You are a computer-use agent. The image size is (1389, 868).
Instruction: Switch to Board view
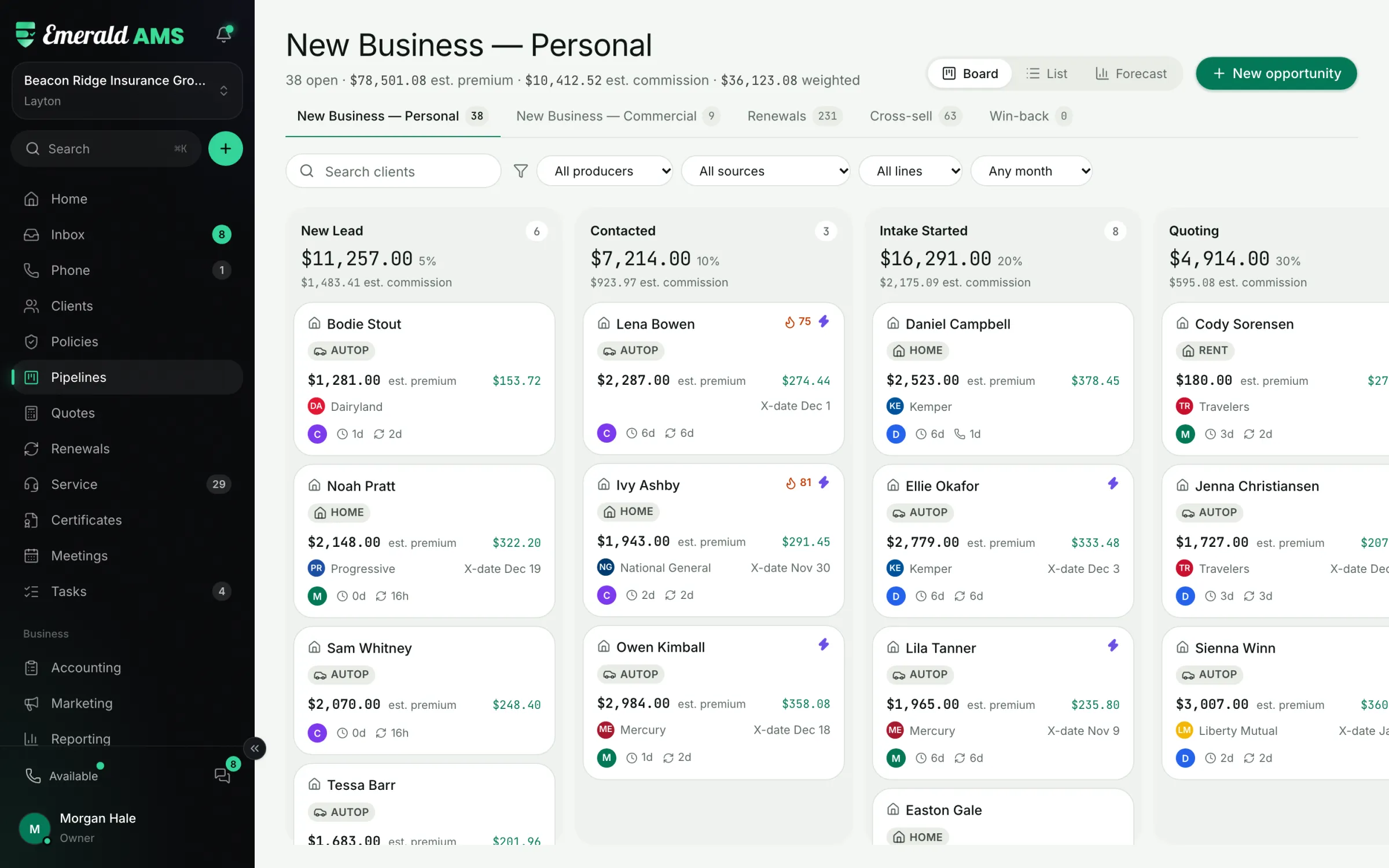click(970, 73)
